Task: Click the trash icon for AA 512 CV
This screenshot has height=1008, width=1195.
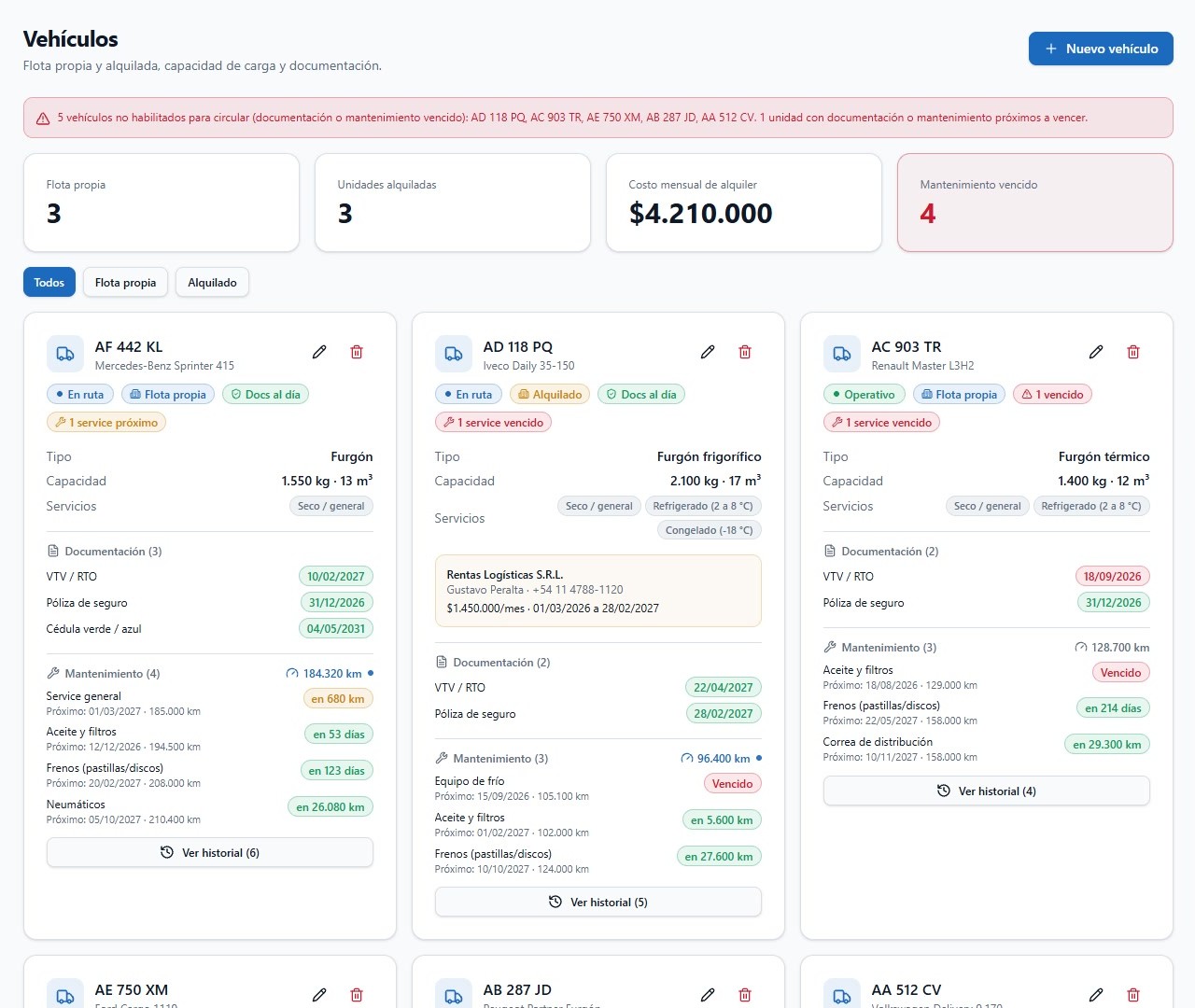Action: tap(1133, 995)
